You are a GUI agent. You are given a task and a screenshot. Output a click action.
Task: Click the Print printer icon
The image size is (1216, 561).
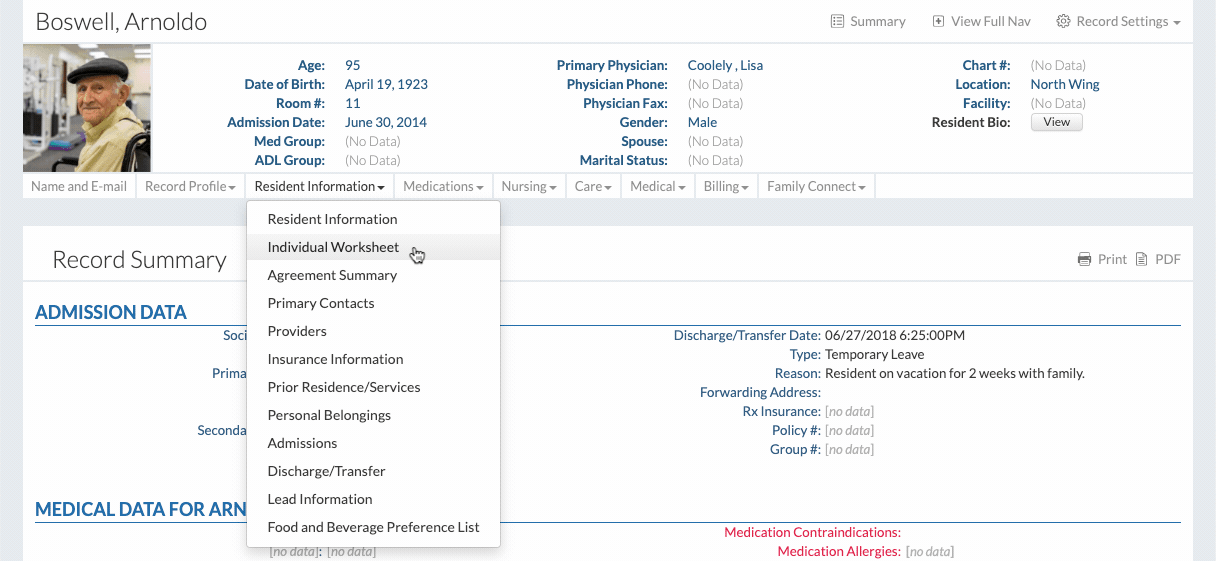(x=1084, y=259)
